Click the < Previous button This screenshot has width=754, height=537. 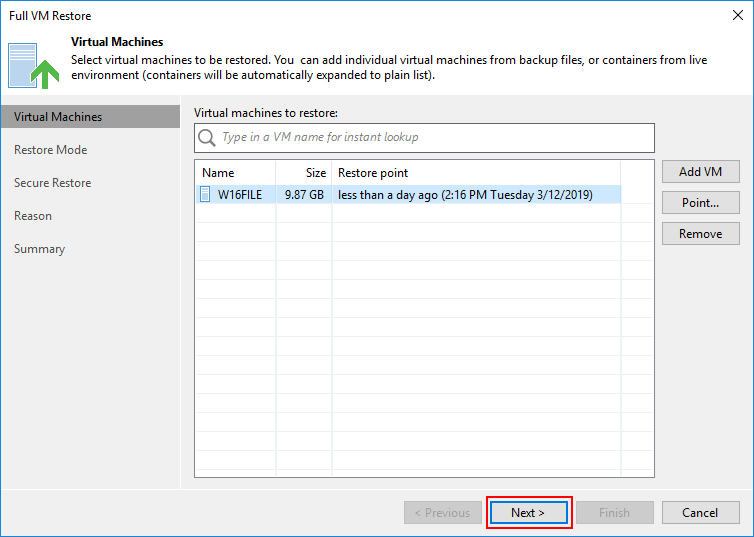pyautogui.click(x=443, y=513)
